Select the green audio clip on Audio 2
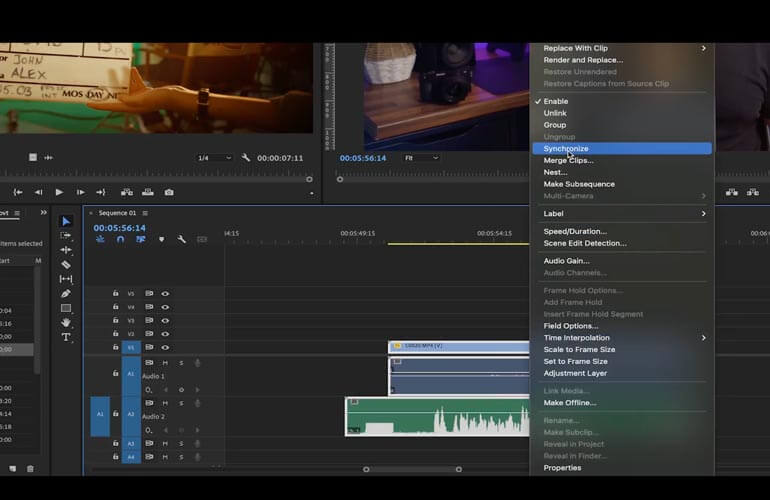 [438, 417]
